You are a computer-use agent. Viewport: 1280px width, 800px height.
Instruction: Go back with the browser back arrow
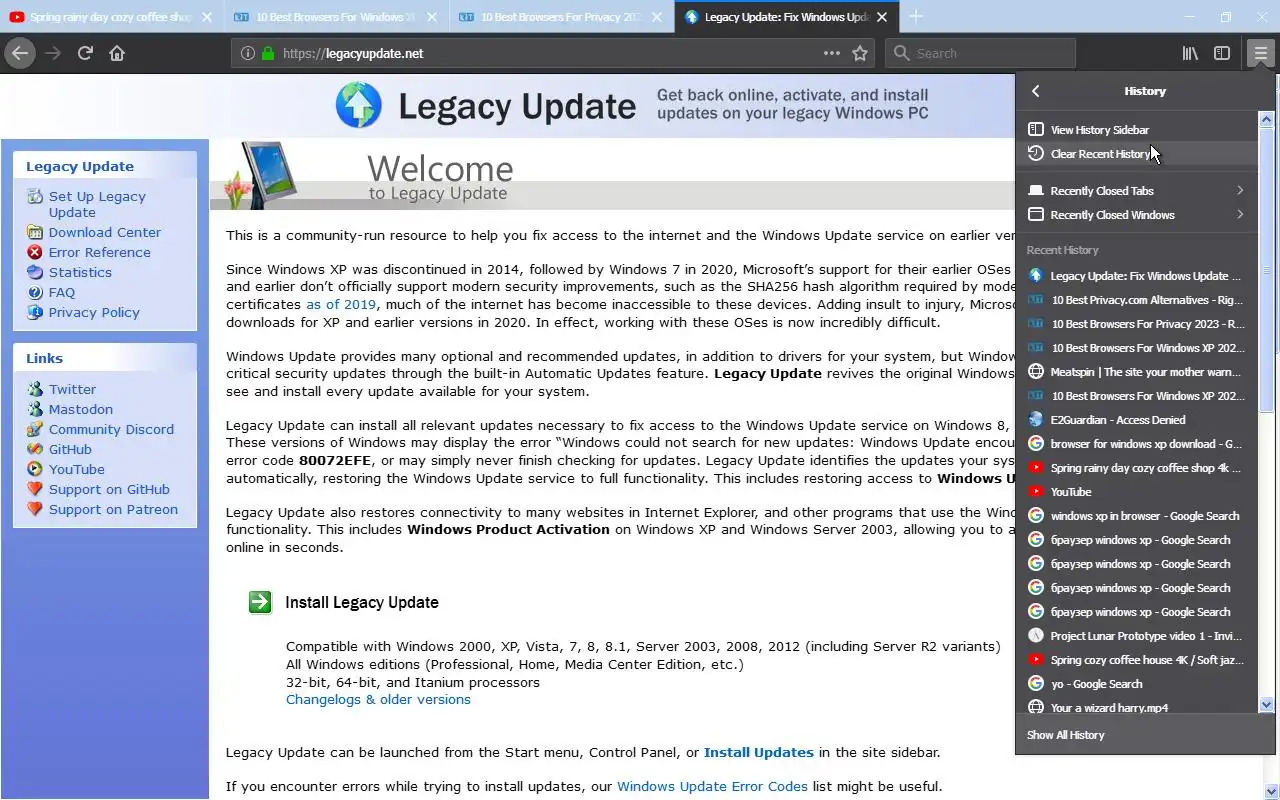pos(20,53)
